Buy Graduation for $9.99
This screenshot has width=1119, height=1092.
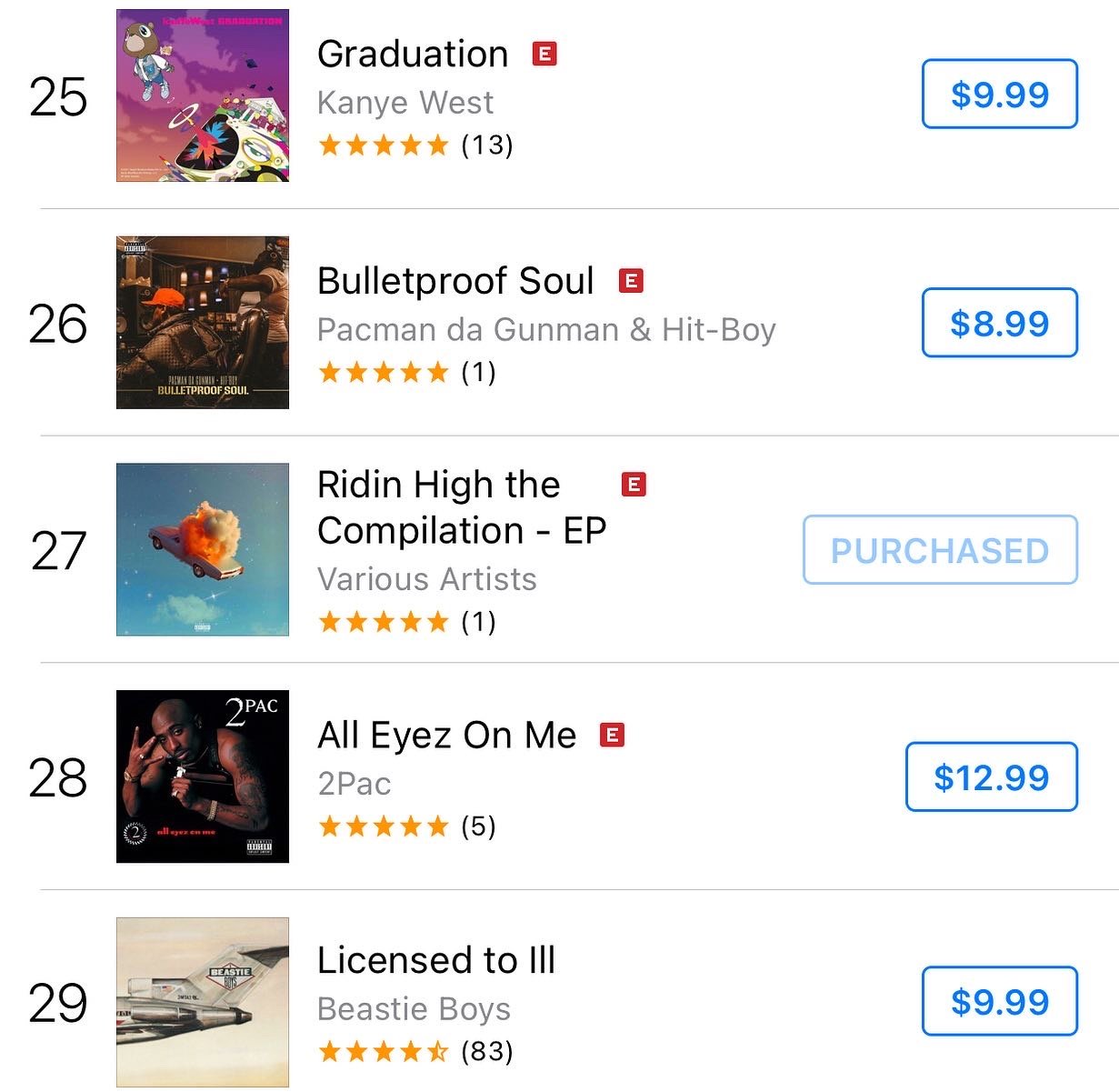point(1000,94)
